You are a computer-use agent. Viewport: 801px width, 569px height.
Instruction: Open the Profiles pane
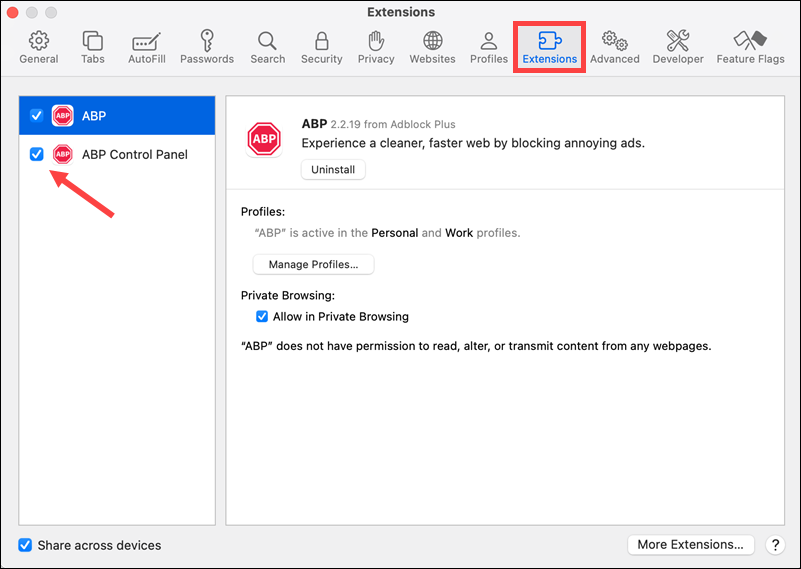click(489, 47)
